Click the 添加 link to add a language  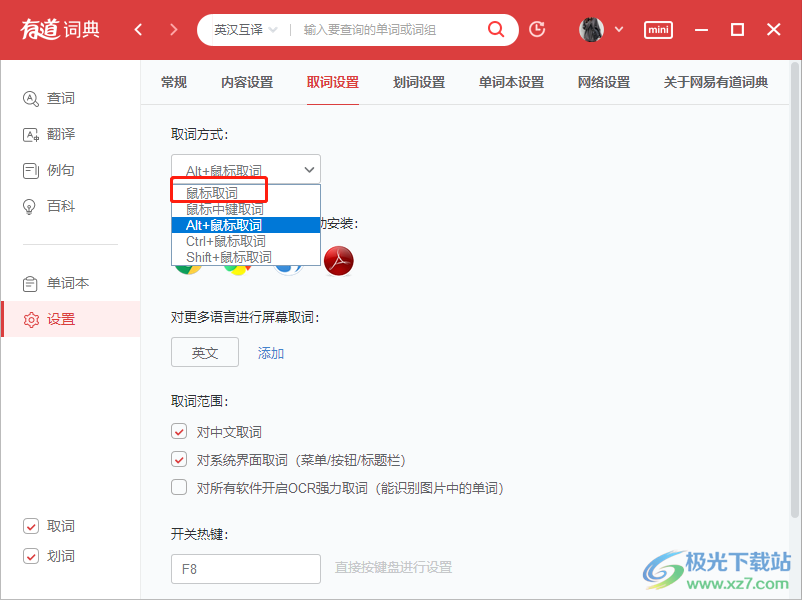click(270, 352)
